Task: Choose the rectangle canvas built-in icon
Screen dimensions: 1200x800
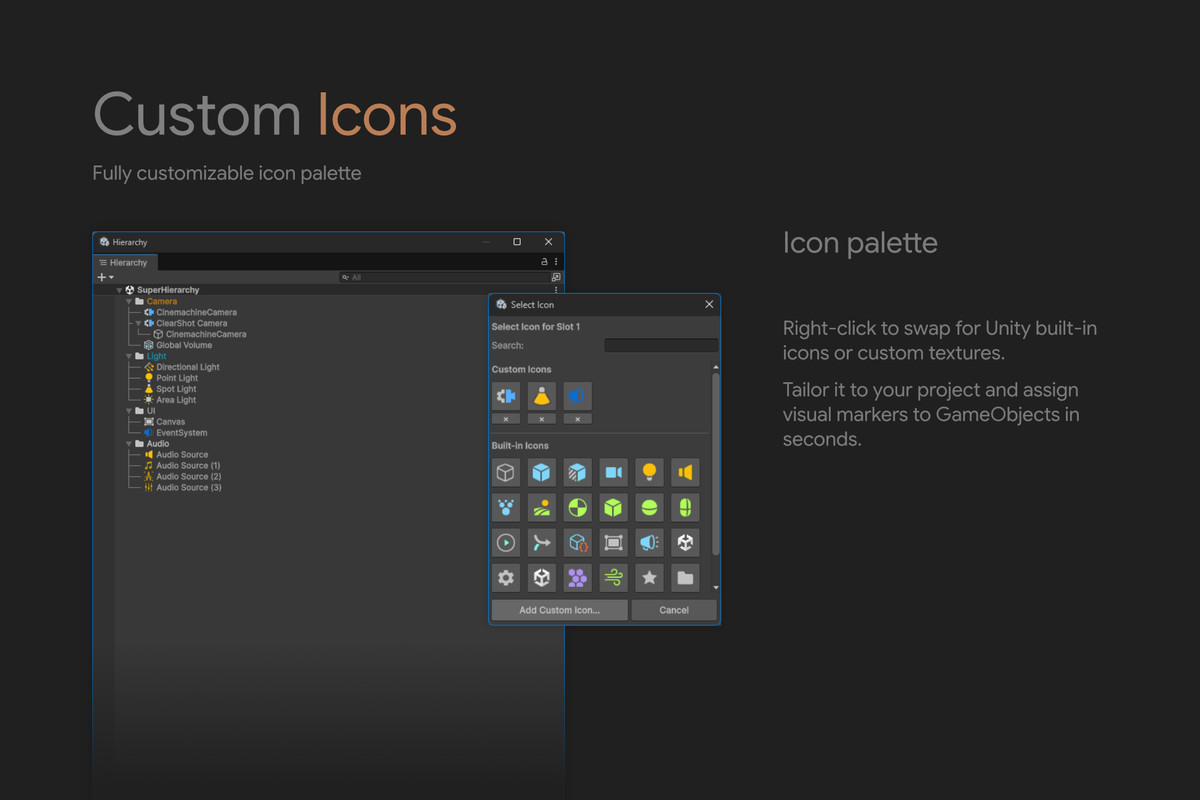Action: click(x=614, y=543)
